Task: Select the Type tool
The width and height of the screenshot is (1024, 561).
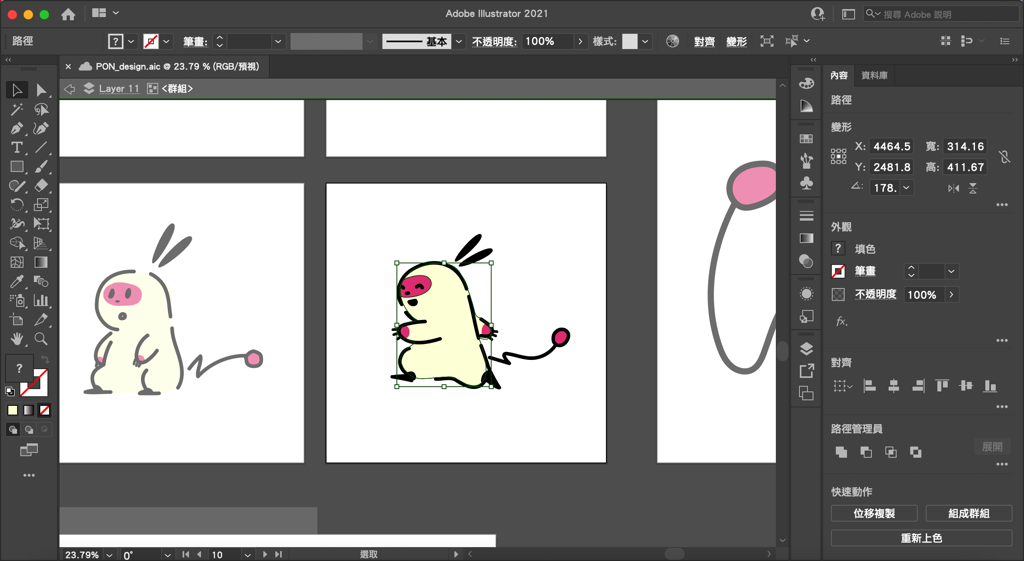Action: (17, 148)
